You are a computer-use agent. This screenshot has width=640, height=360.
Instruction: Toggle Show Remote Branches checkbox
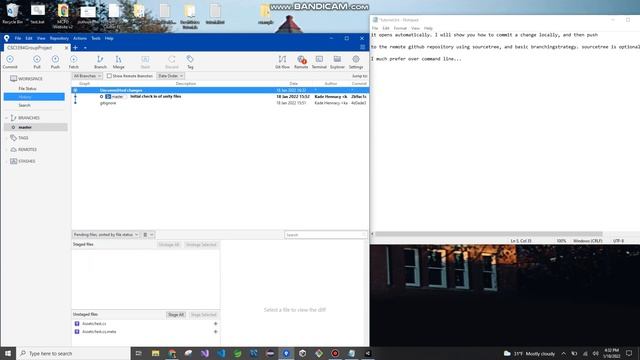109,76
